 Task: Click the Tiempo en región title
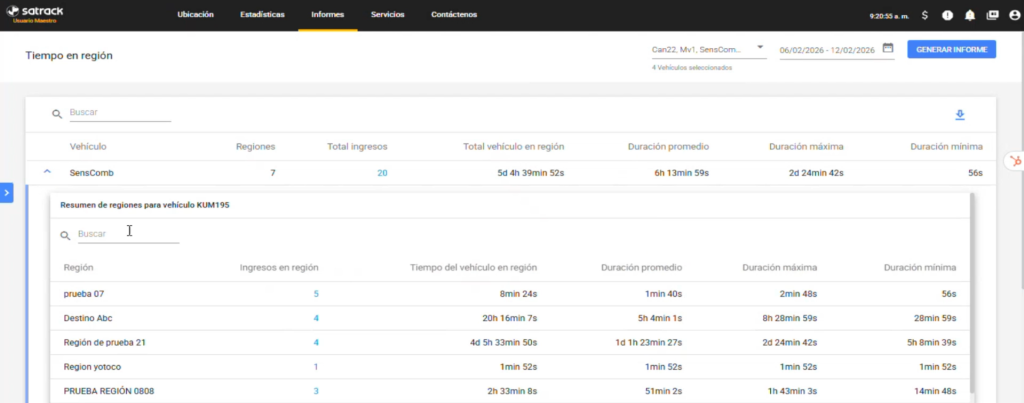[69, 56]
